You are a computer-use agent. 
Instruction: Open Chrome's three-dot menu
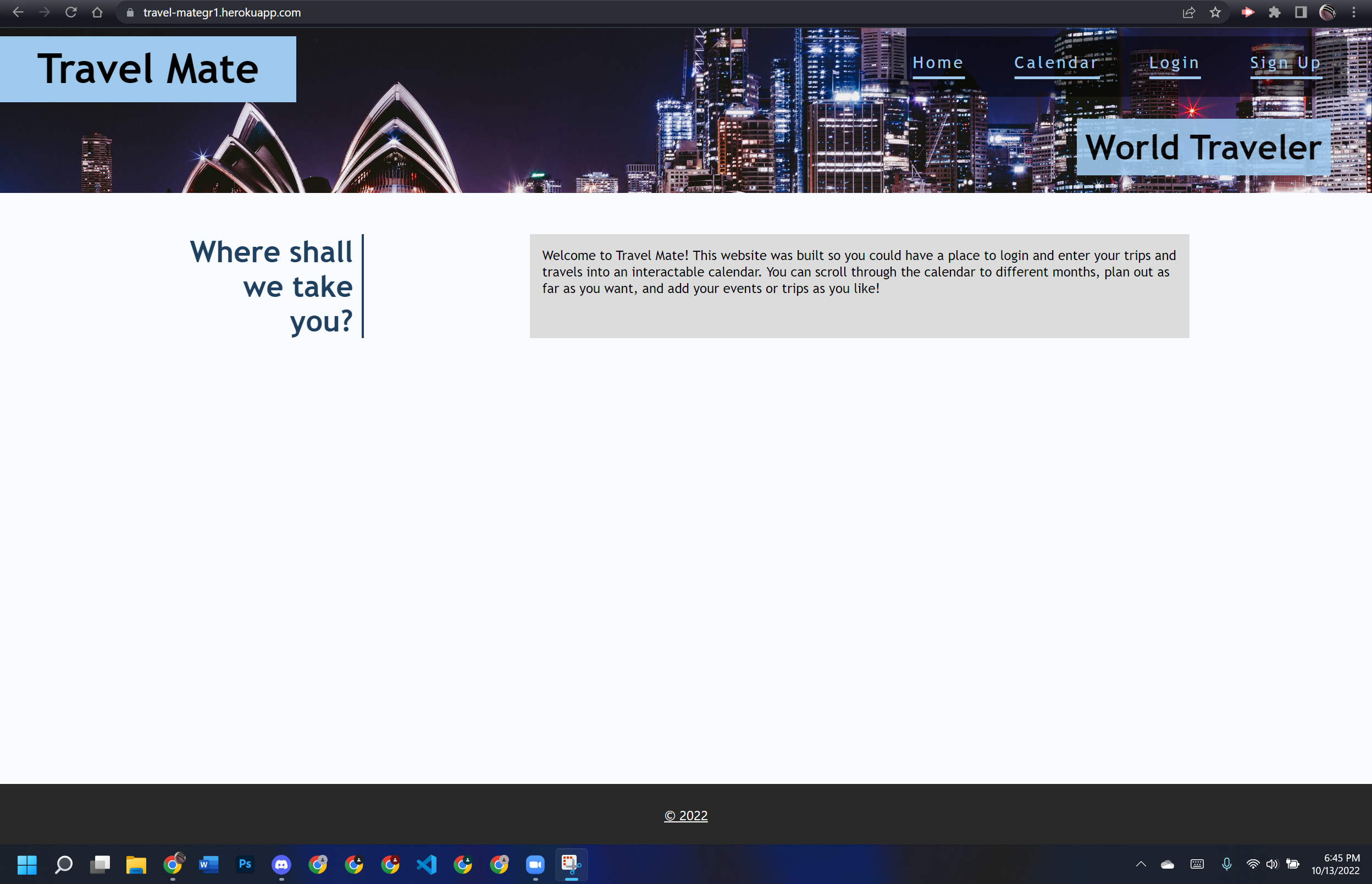click(1354, 12)
